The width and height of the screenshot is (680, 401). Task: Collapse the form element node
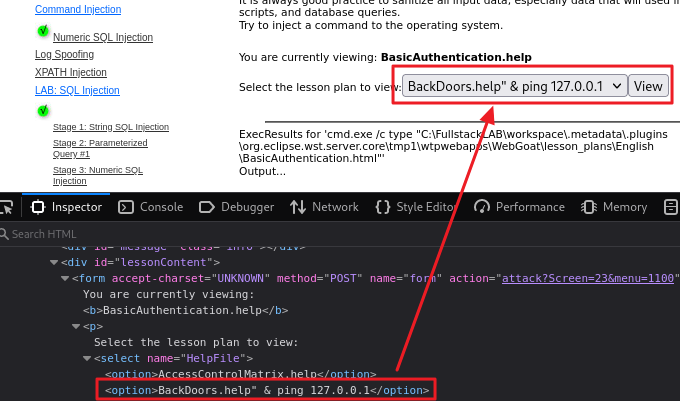(65, 278)
